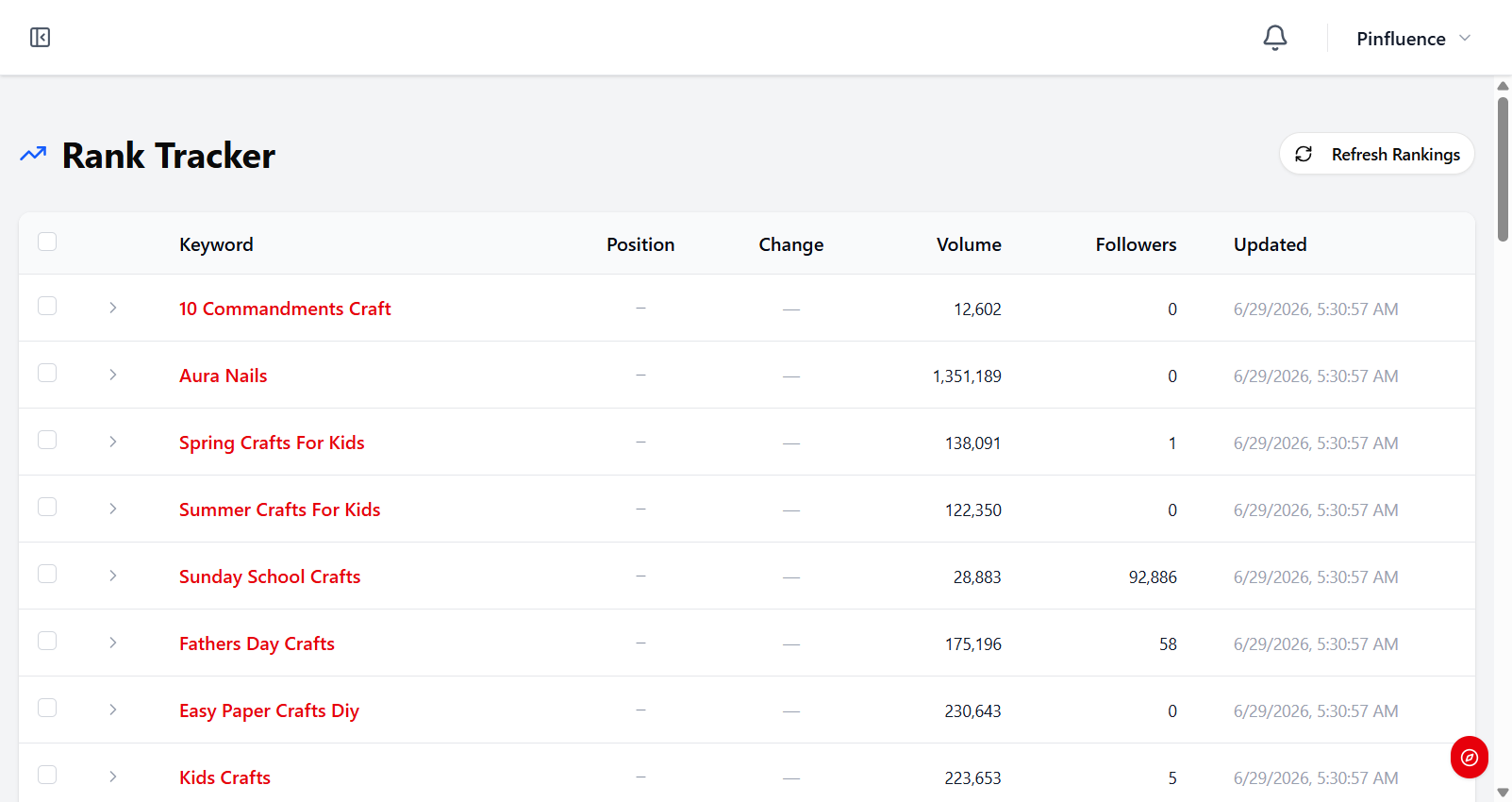The height and width of the screenshot is (802, 1512).
Task: Expand the Aura Nails row
Action: pos(112,375)
